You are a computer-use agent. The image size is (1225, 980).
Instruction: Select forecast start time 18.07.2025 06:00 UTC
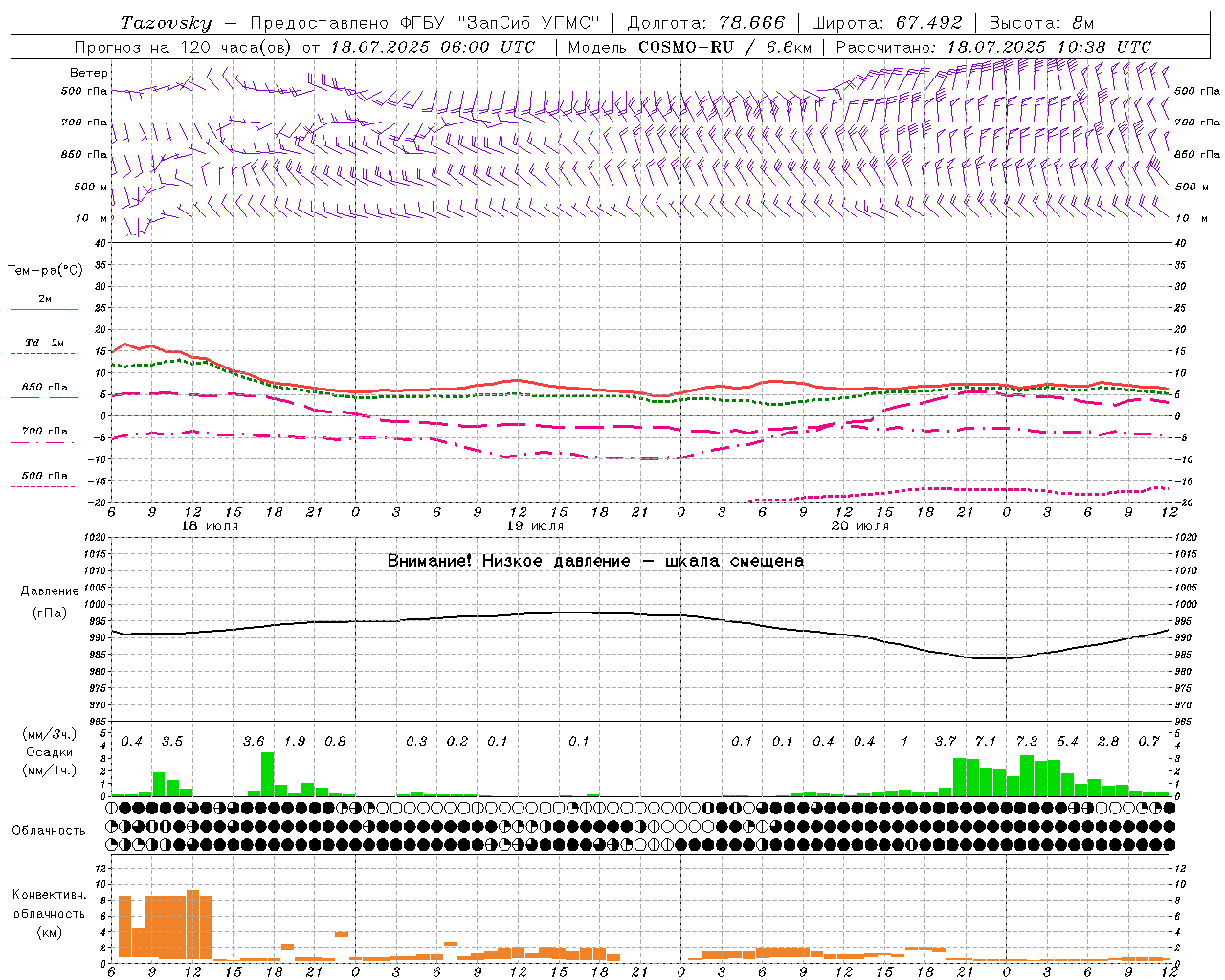pyautogui.click(x=434, y=47)
